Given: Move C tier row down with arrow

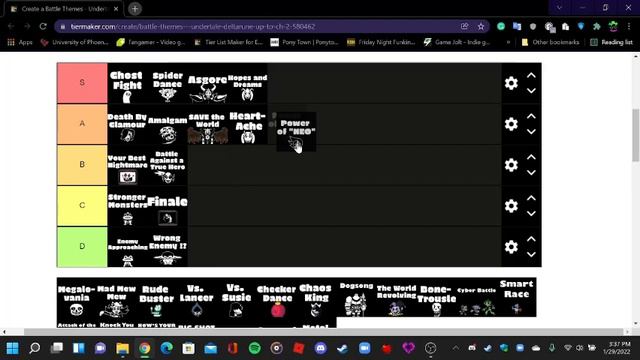Looking at the screenshot, I should [531, 213].
